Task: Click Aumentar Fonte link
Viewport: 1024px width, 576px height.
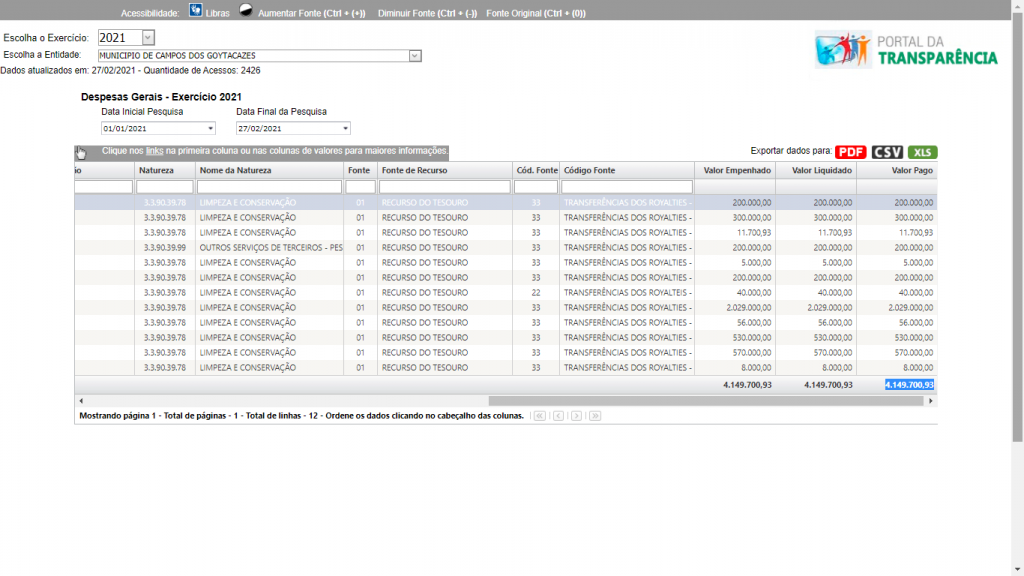Action: pos(312,13)
